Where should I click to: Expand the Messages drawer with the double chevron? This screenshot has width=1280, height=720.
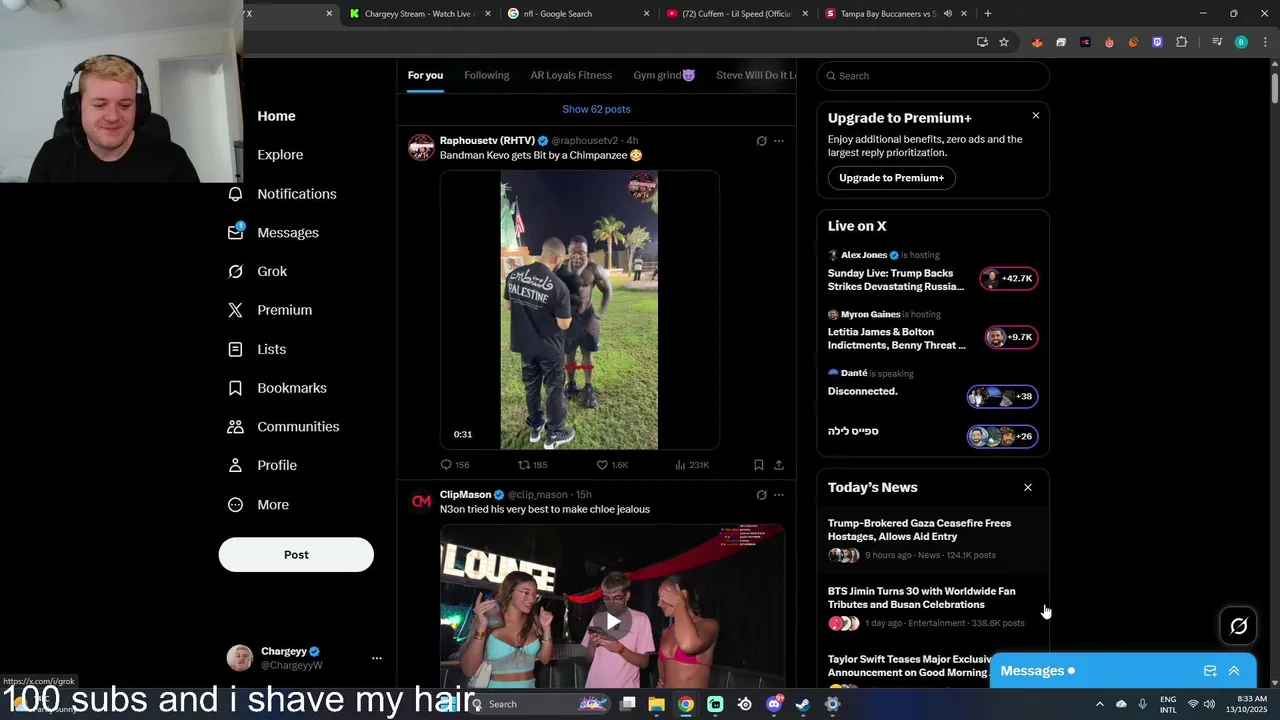(x=1234, y=671)
